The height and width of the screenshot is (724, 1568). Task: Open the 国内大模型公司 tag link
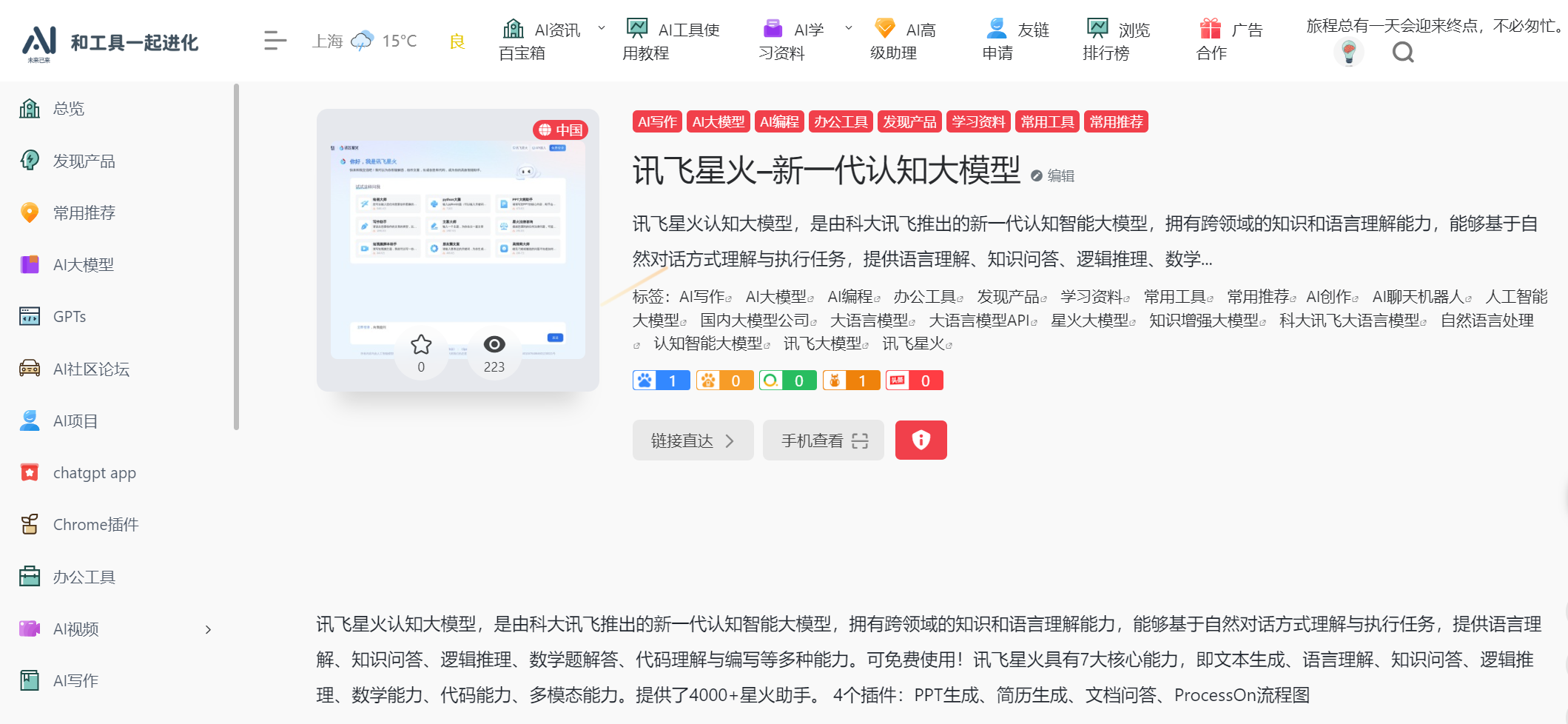pos(758,321)
